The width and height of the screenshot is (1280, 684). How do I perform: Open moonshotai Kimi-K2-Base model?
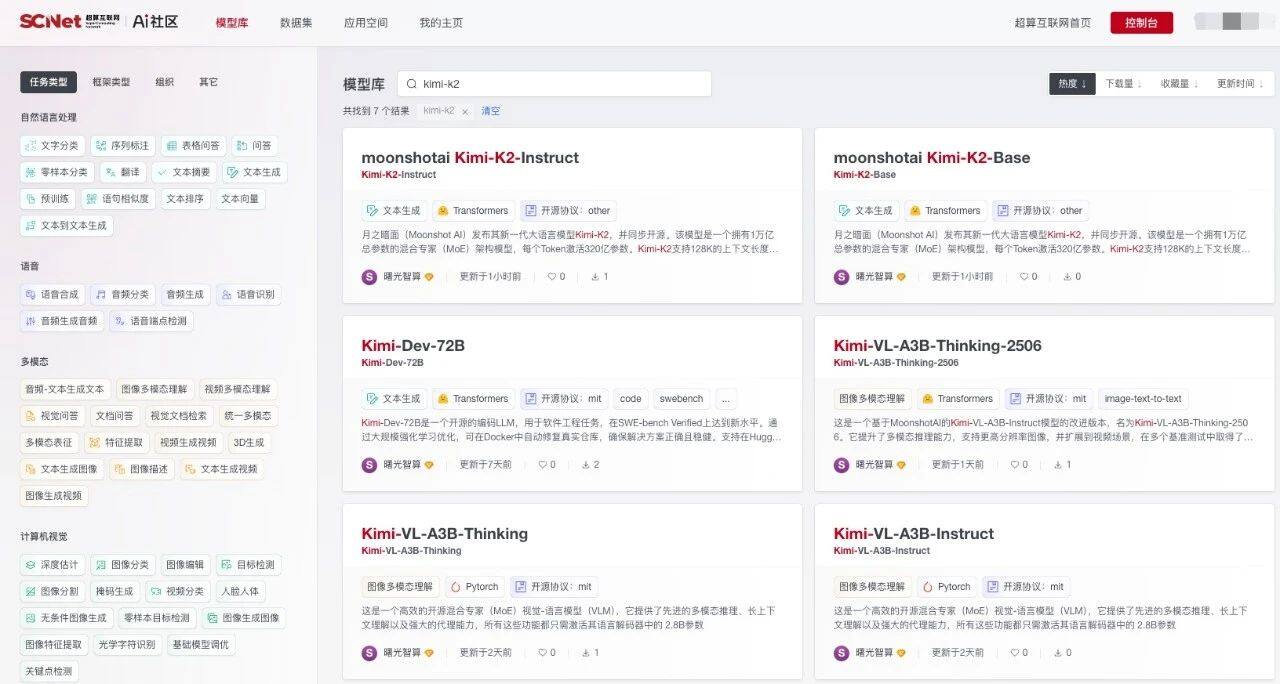[932, 157]
